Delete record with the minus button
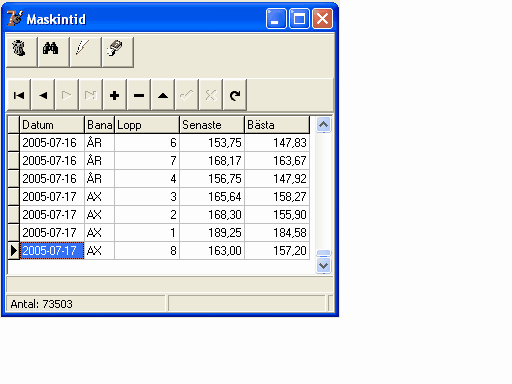 (x=139, y=95)
